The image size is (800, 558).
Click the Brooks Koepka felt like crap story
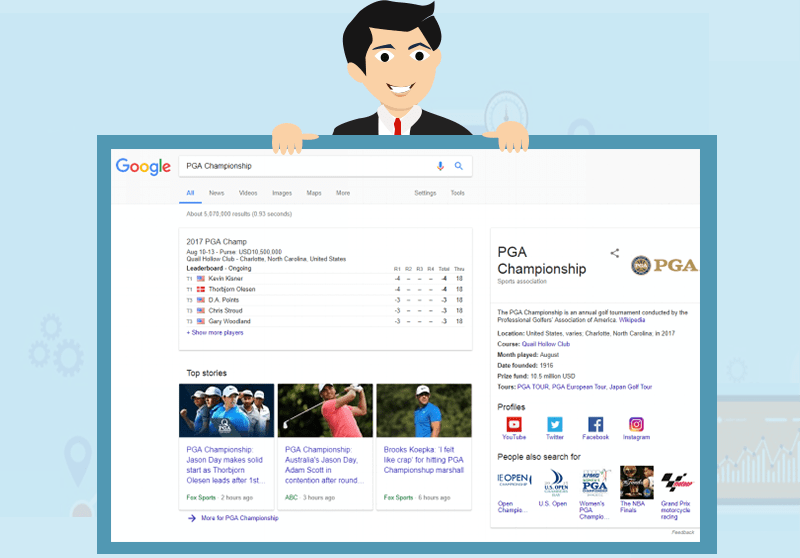pyautogui.click(x=423, y=460)
